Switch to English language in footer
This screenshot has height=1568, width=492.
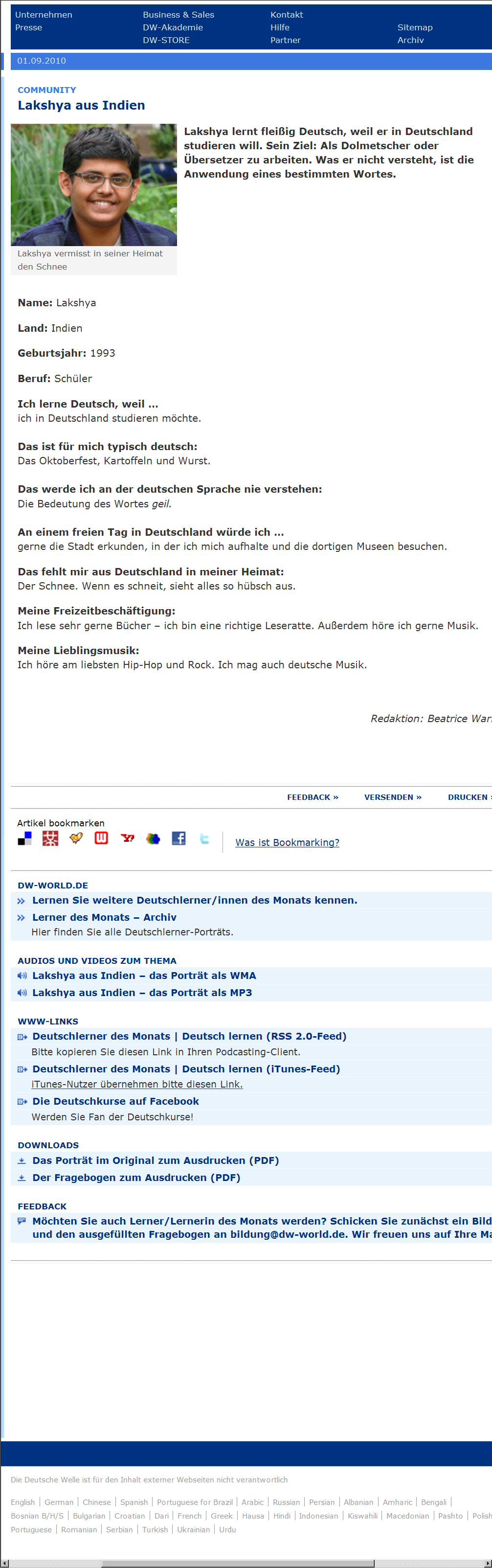point(23,1502)
